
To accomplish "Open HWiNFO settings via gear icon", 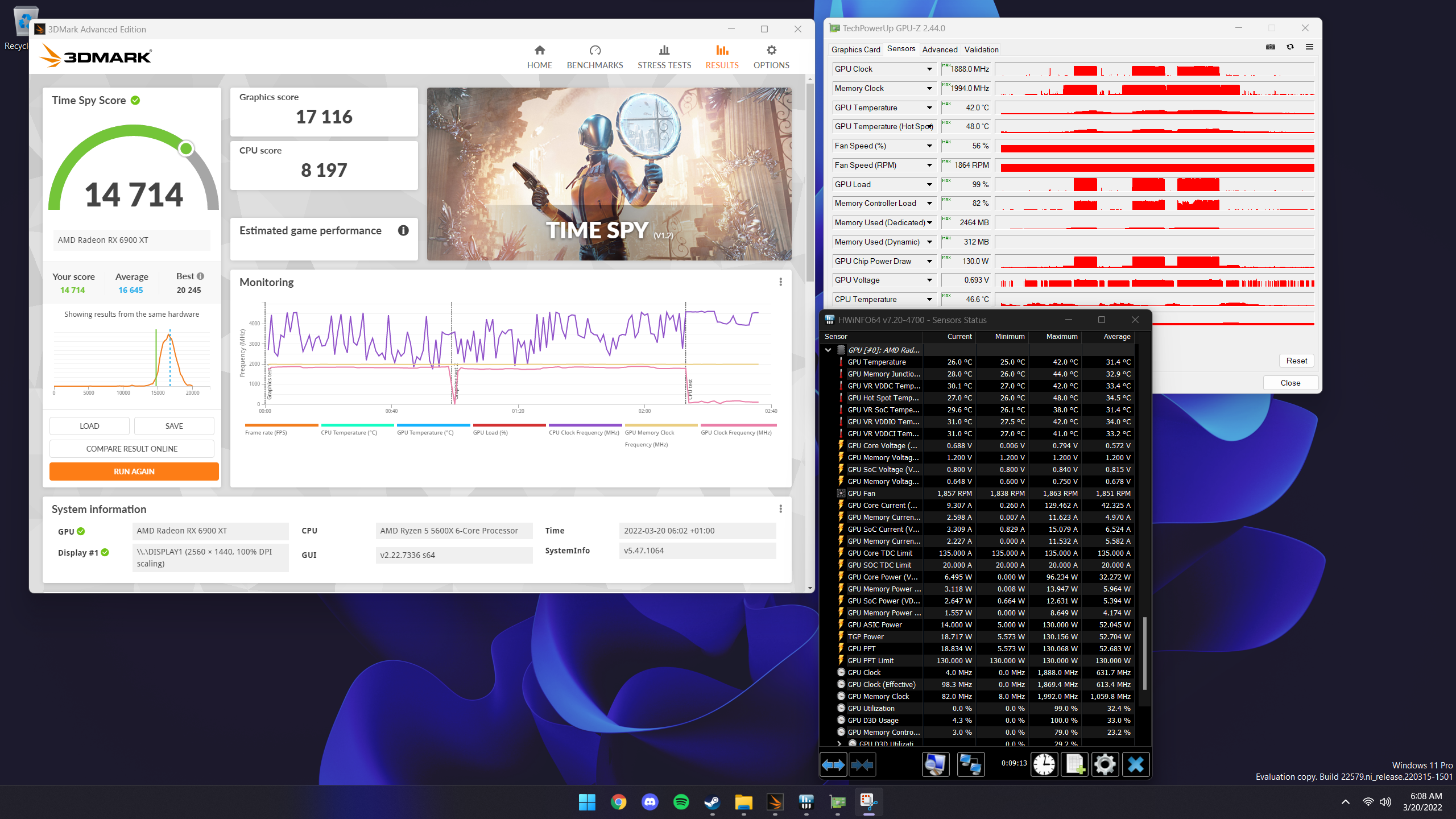I will click(1104, 764).
